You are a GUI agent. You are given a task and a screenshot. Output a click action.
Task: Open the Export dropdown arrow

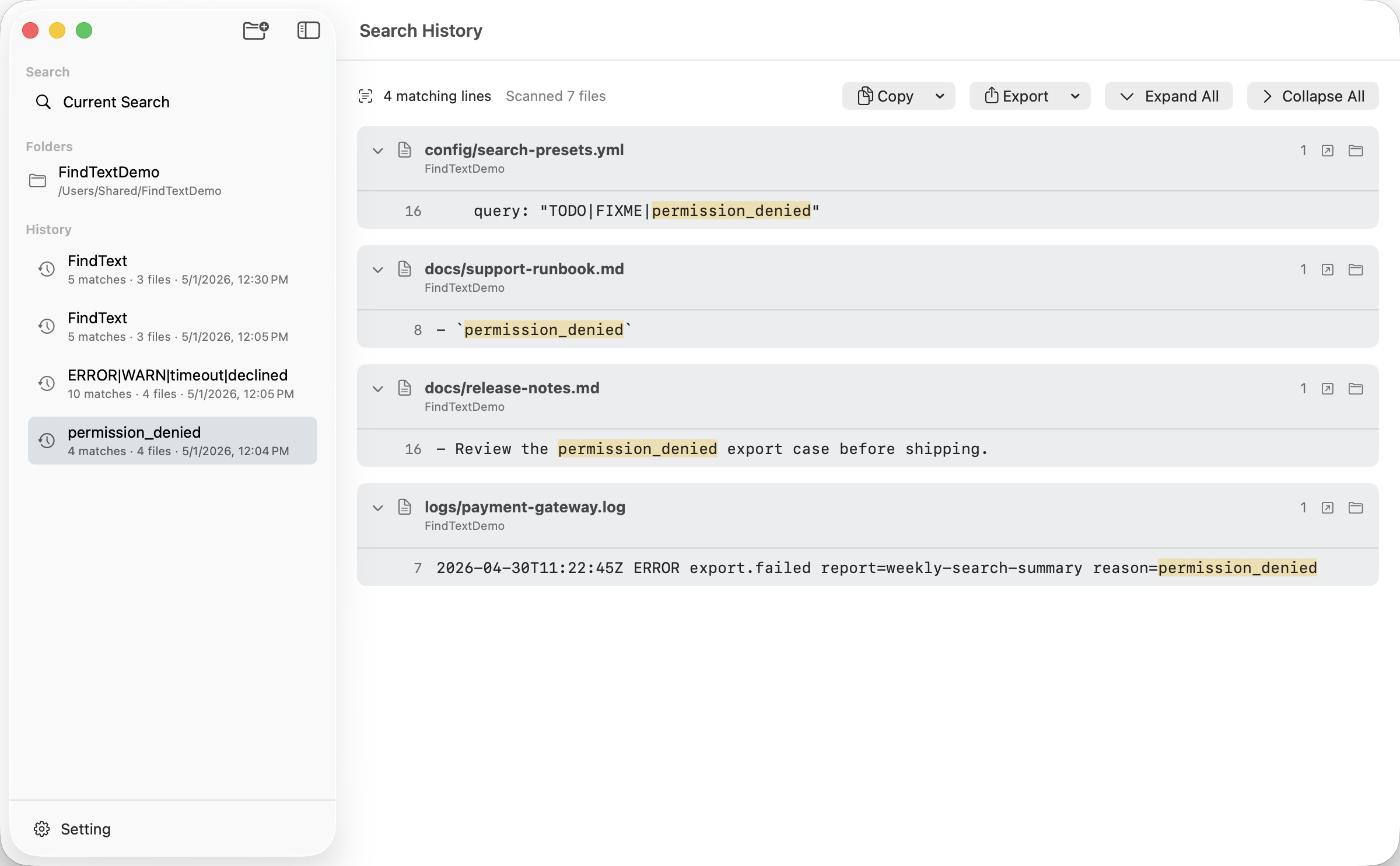point(1075,96)
